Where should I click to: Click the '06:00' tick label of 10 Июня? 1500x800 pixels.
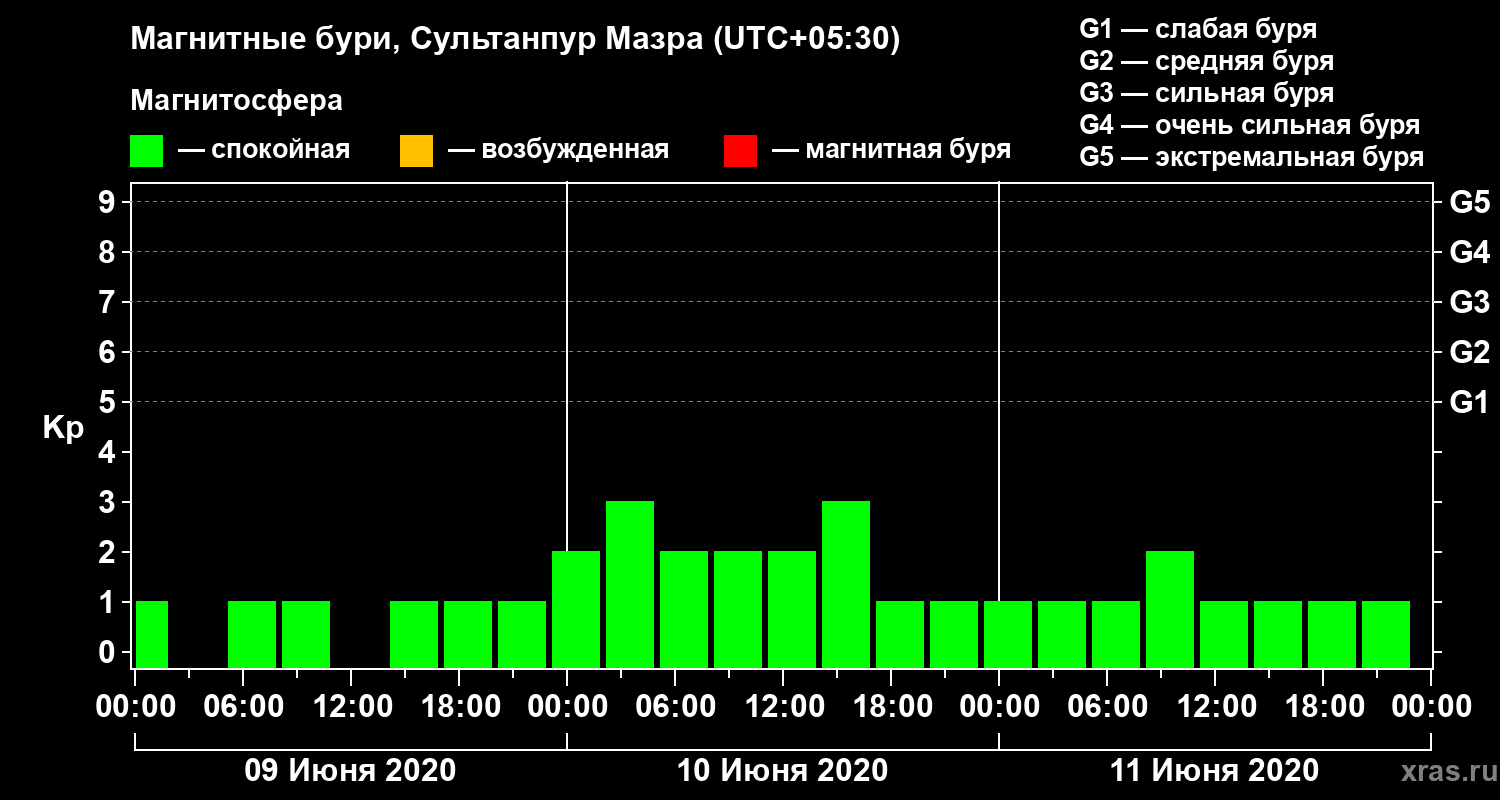675,707
